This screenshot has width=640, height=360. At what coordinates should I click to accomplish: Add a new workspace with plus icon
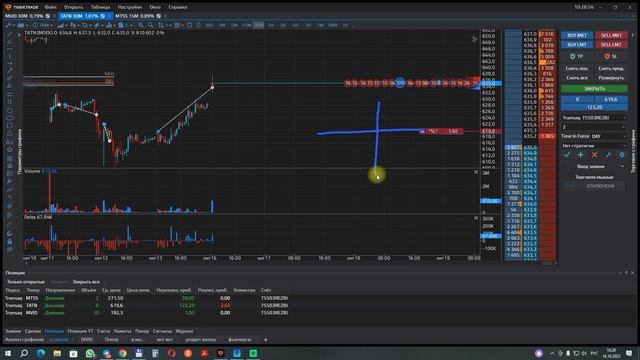pos(265,340)
